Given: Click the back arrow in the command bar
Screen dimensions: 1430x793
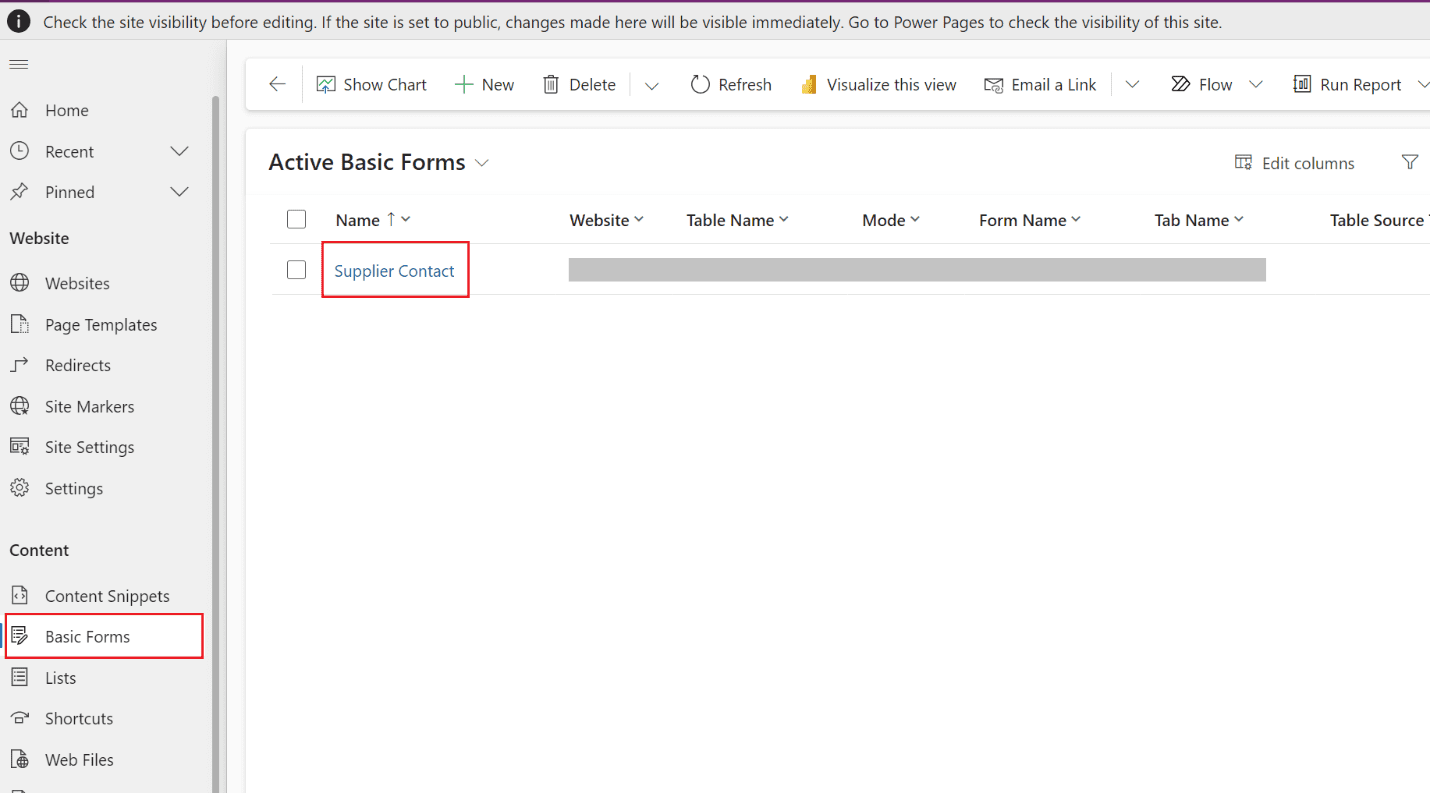Looking at the screenshot, I should click(278, 85).
